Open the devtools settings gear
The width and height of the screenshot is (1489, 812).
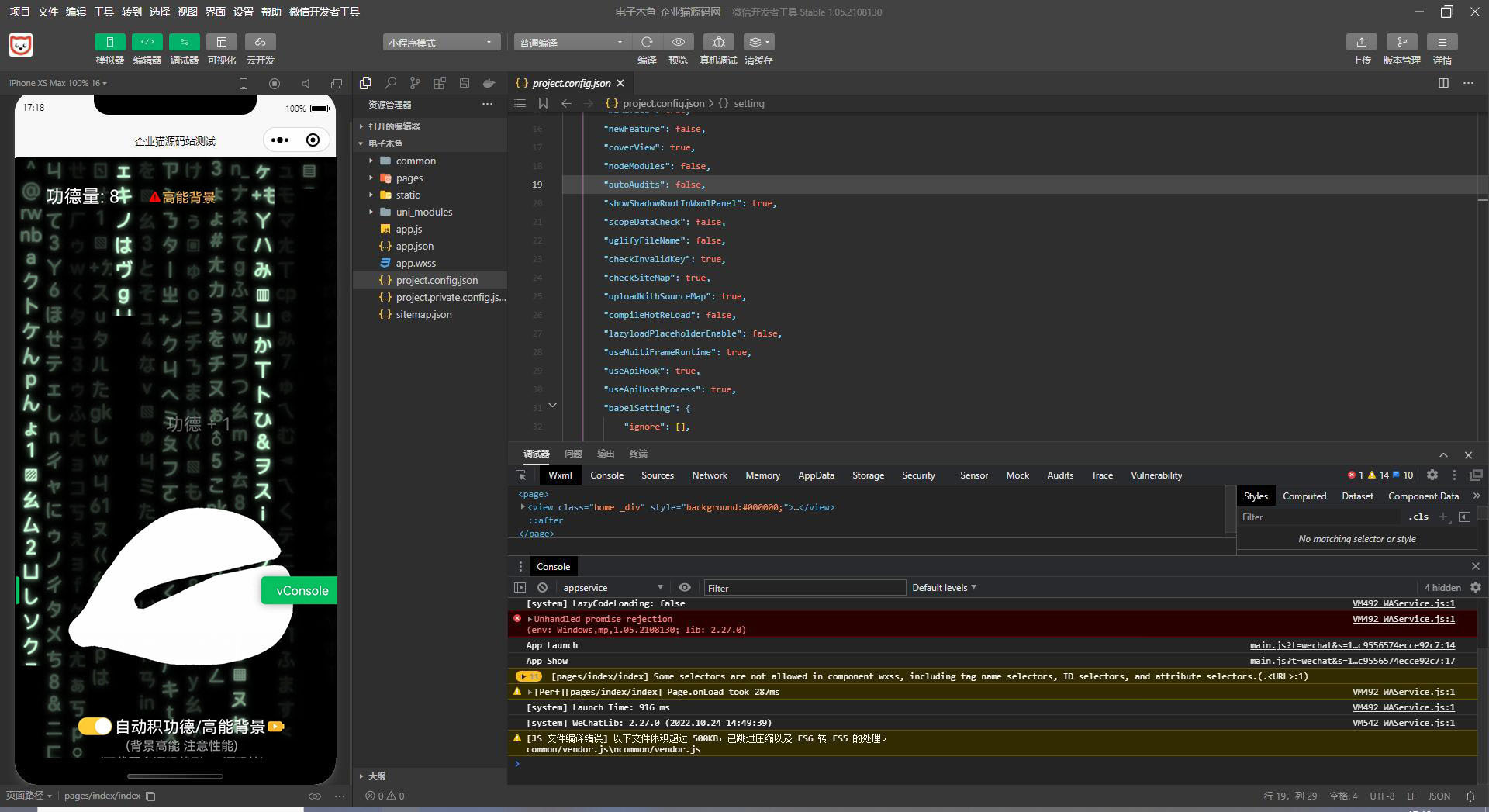pos(1432,475)
